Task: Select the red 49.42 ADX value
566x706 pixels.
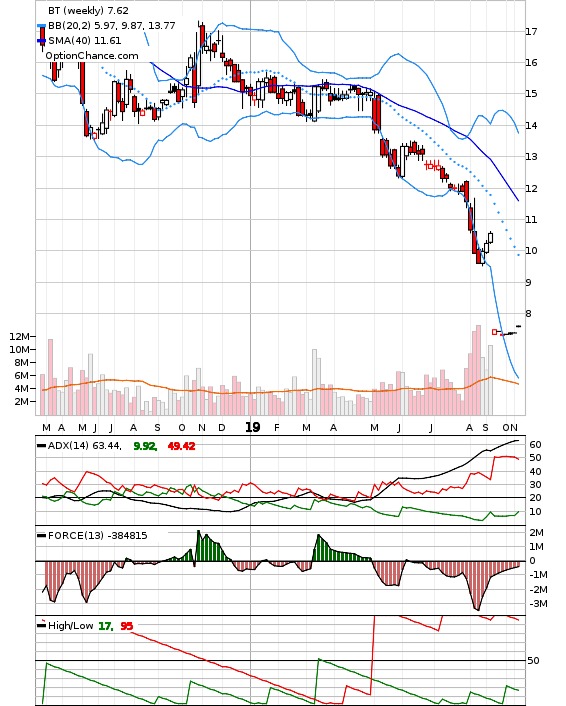Action: click(181, 446)
